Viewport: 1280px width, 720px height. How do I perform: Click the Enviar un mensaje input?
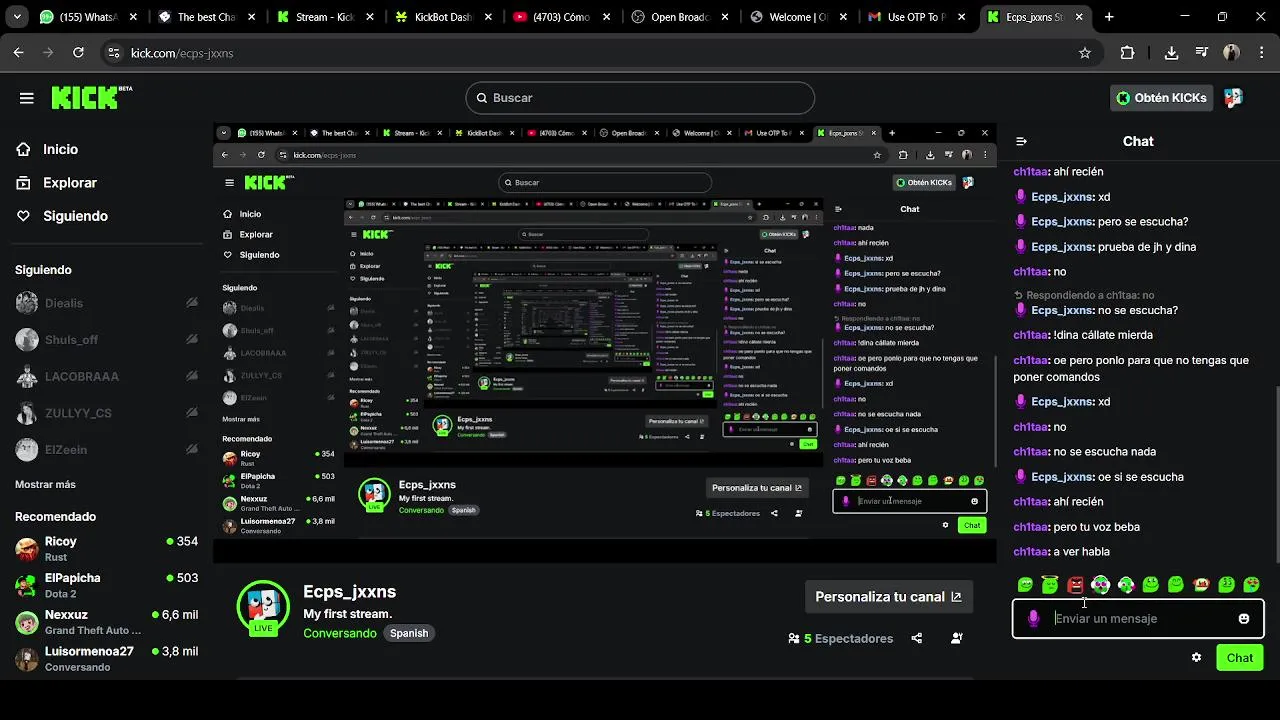pyautogui.click(x=1140, y=619)
